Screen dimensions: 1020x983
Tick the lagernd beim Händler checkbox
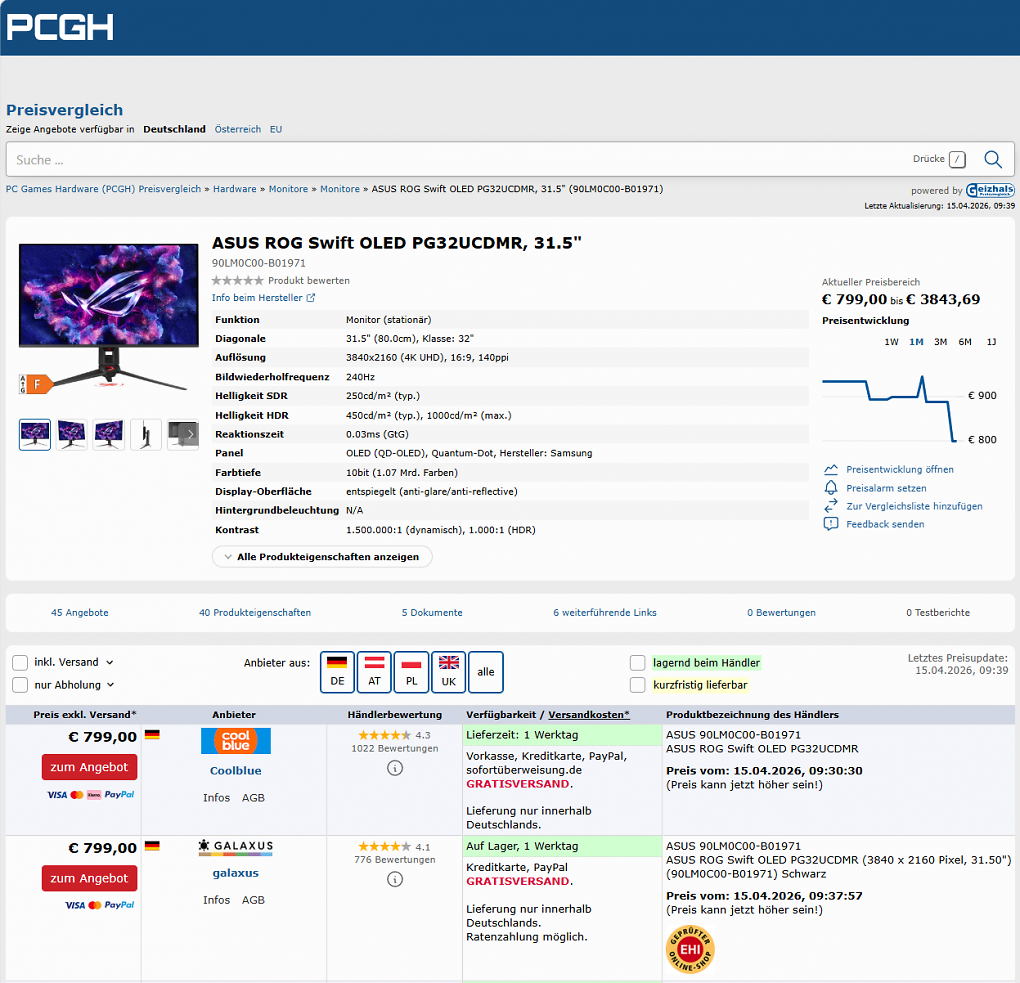(x=638, y=663)
